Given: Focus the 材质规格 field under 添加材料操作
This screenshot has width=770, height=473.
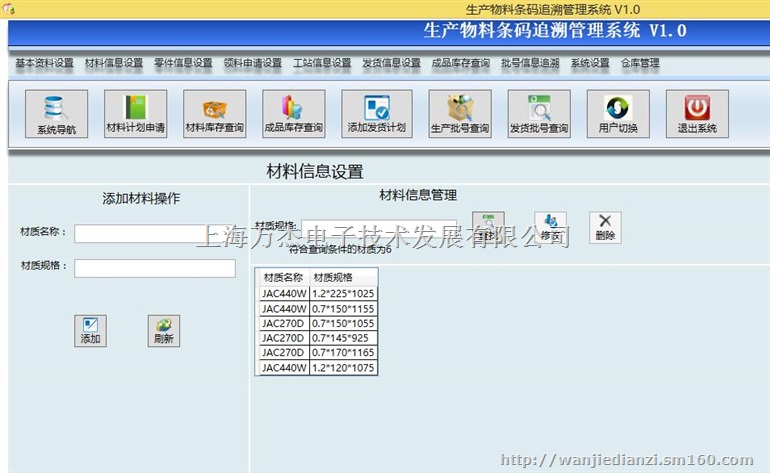Looking at the screenshot, I should (x=155, y=268).
